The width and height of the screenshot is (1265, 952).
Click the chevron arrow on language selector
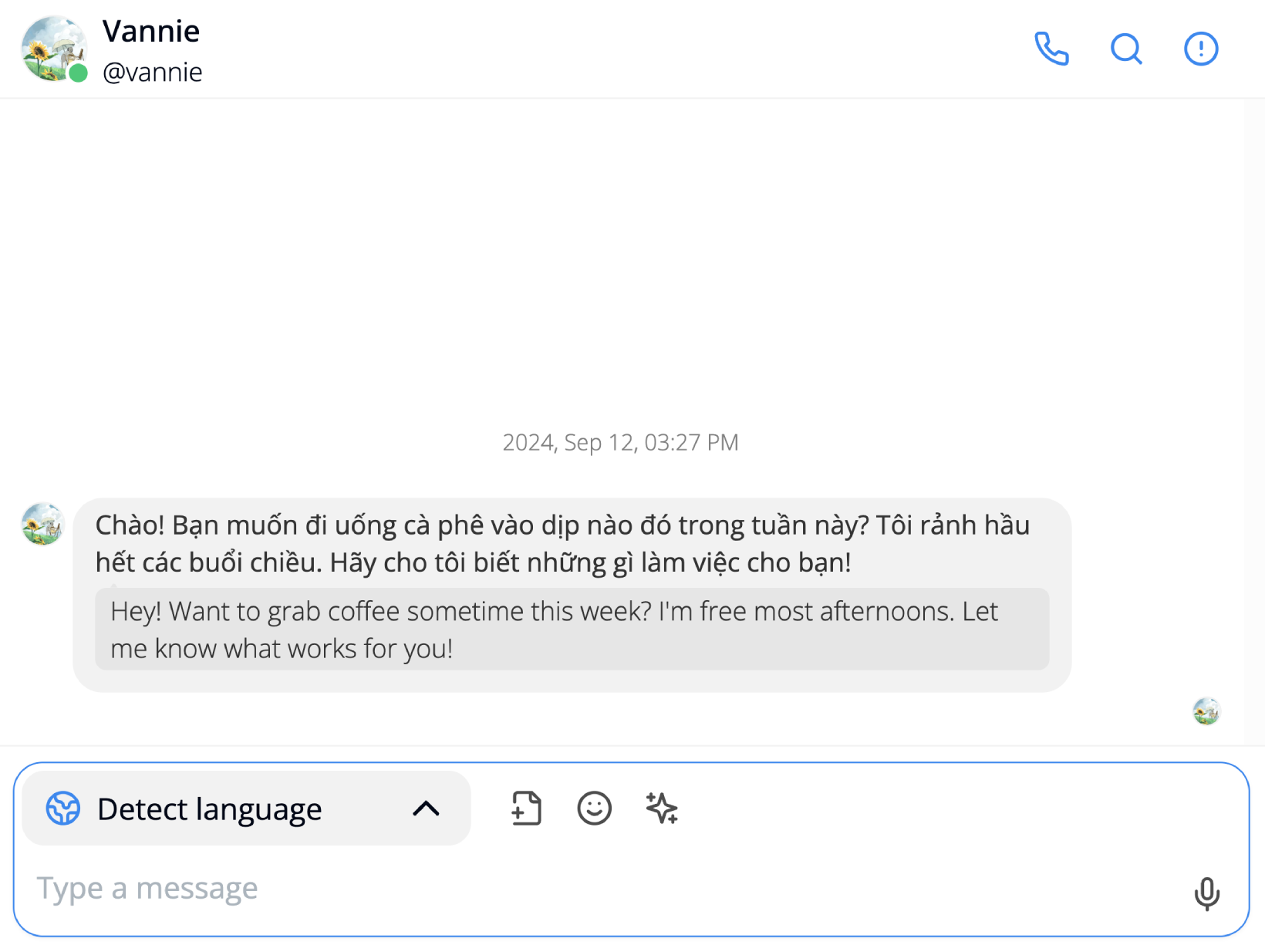(x=426, y=809)
